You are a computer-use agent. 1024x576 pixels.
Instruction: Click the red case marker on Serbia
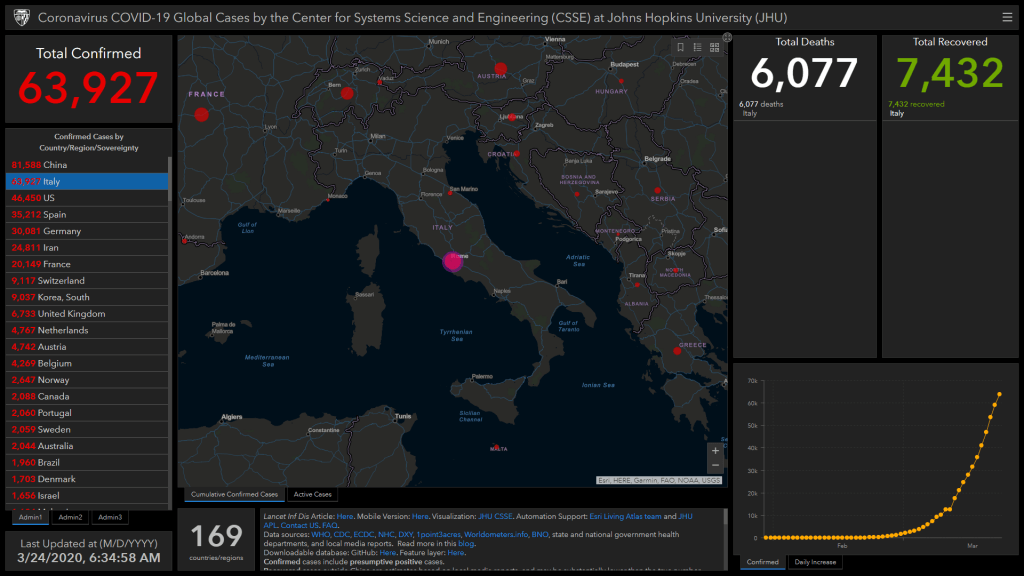657,191
